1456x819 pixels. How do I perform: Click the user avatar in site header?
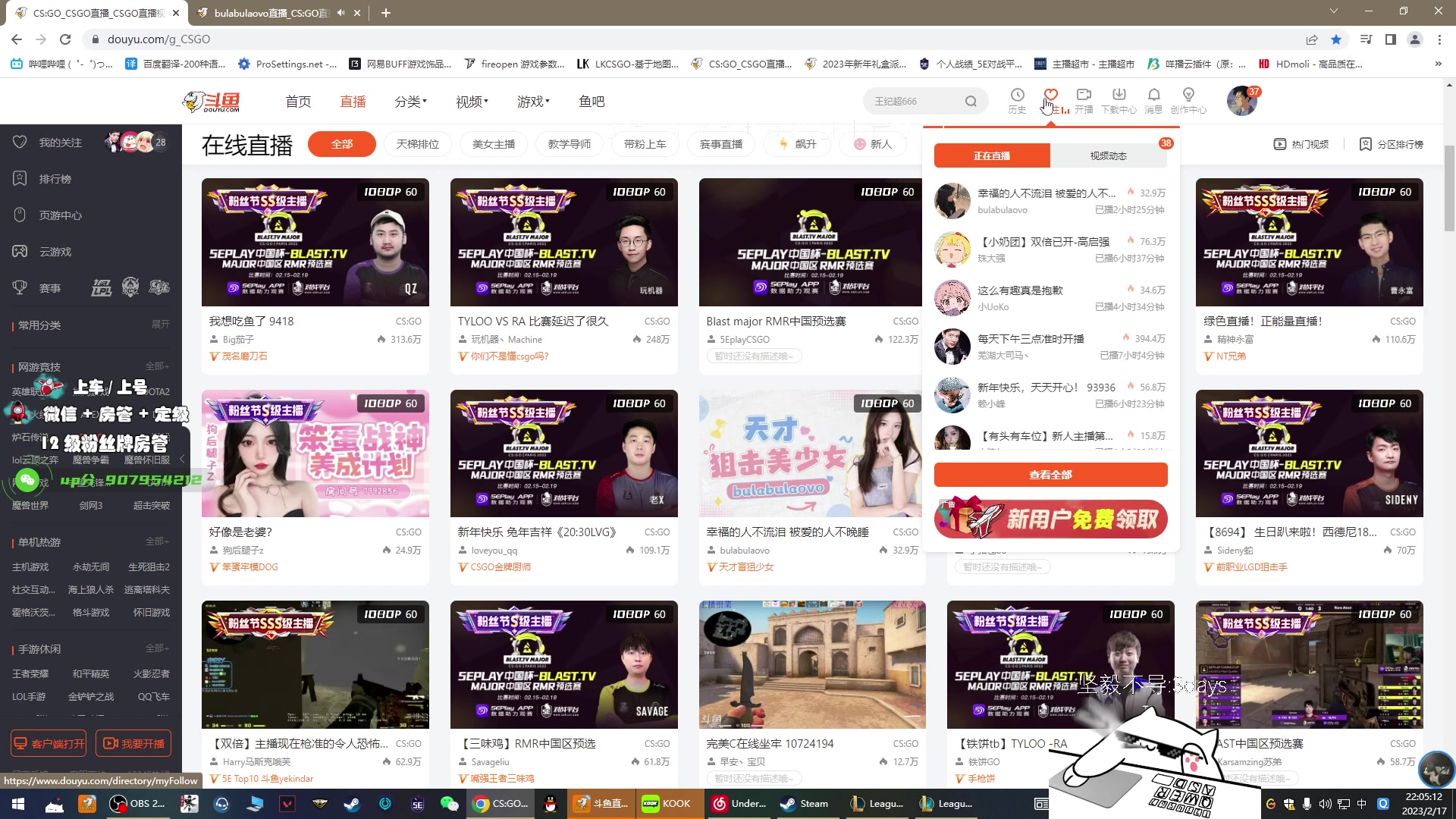(x=1241, y=101)
